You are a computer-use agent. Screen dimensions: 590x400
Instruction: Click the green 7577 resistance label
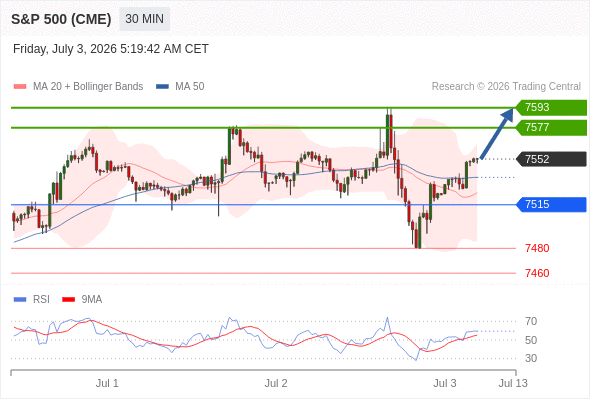click(551, 128)
